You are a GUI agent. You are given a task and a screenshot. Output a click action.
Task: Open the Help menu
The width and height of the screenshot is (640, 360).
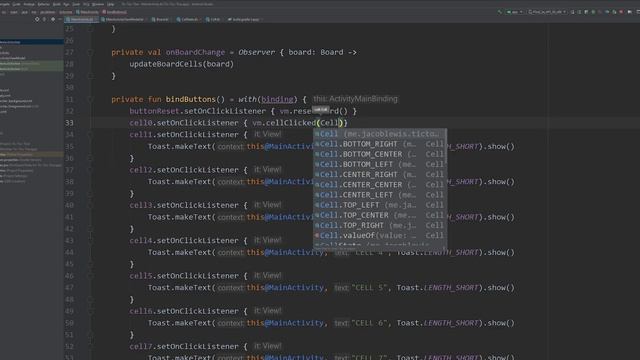point(111,4)
